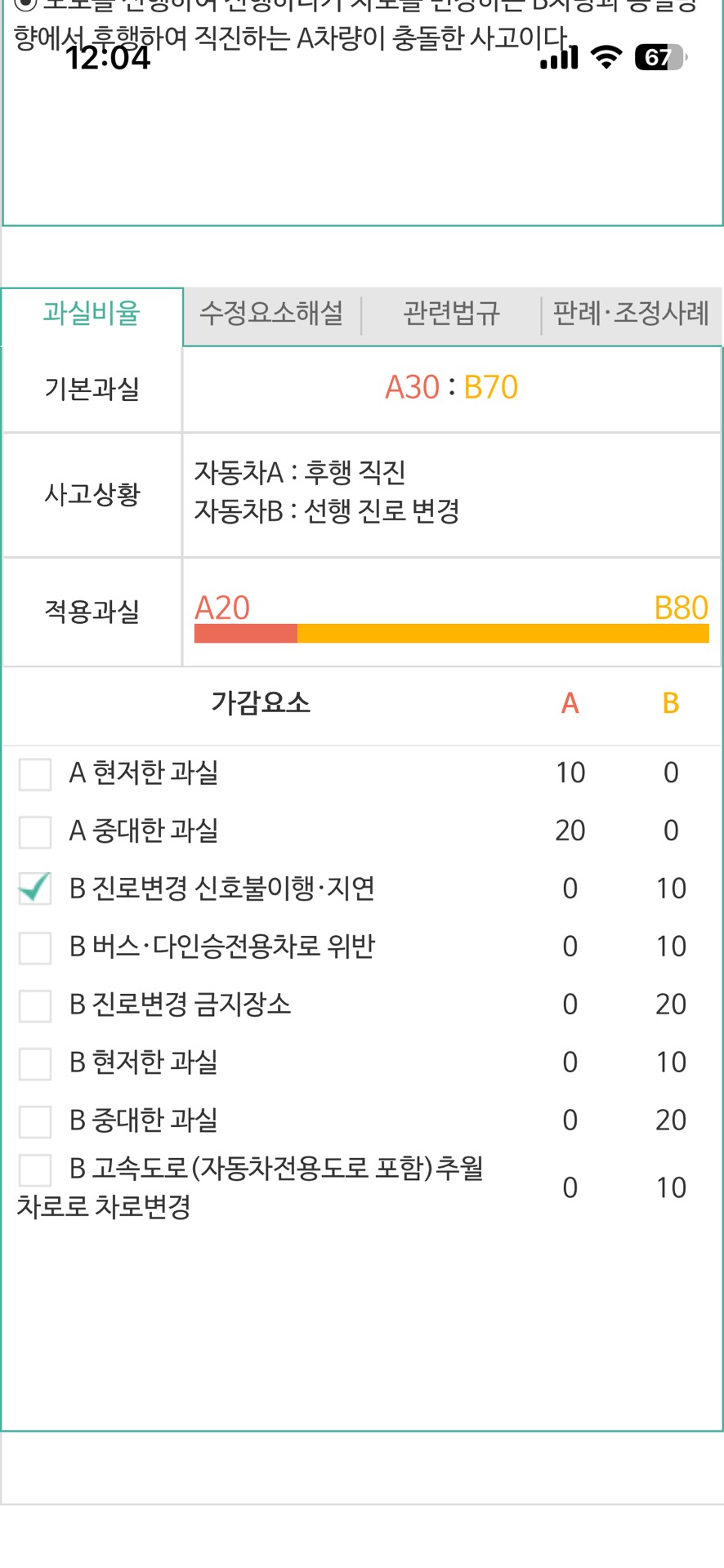724x1568 pixels.
Task: Check the 'A 현저한 과실' checkbox
Action: tap(35, 773)
